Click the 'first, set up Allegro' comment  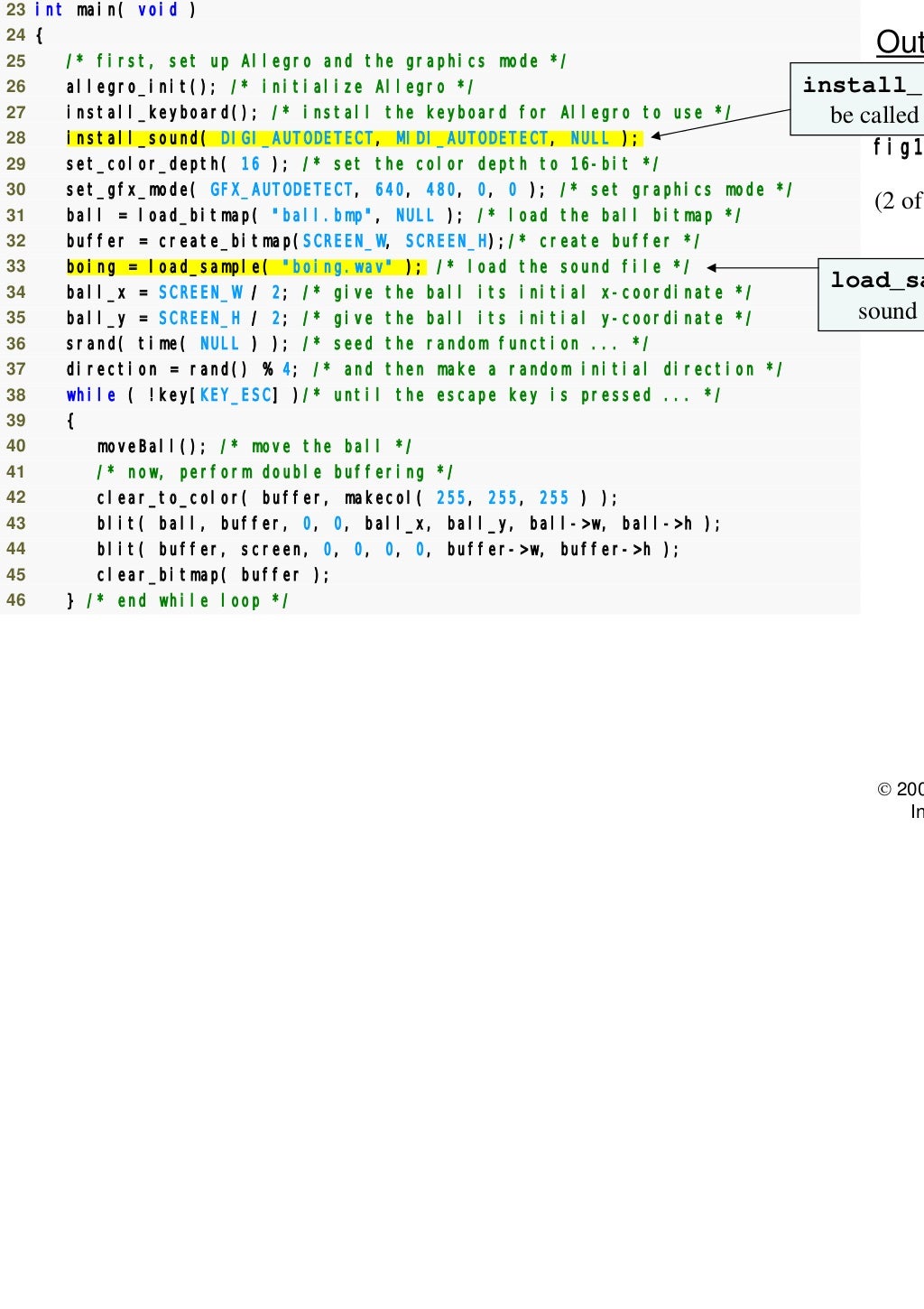click(316, 61)
